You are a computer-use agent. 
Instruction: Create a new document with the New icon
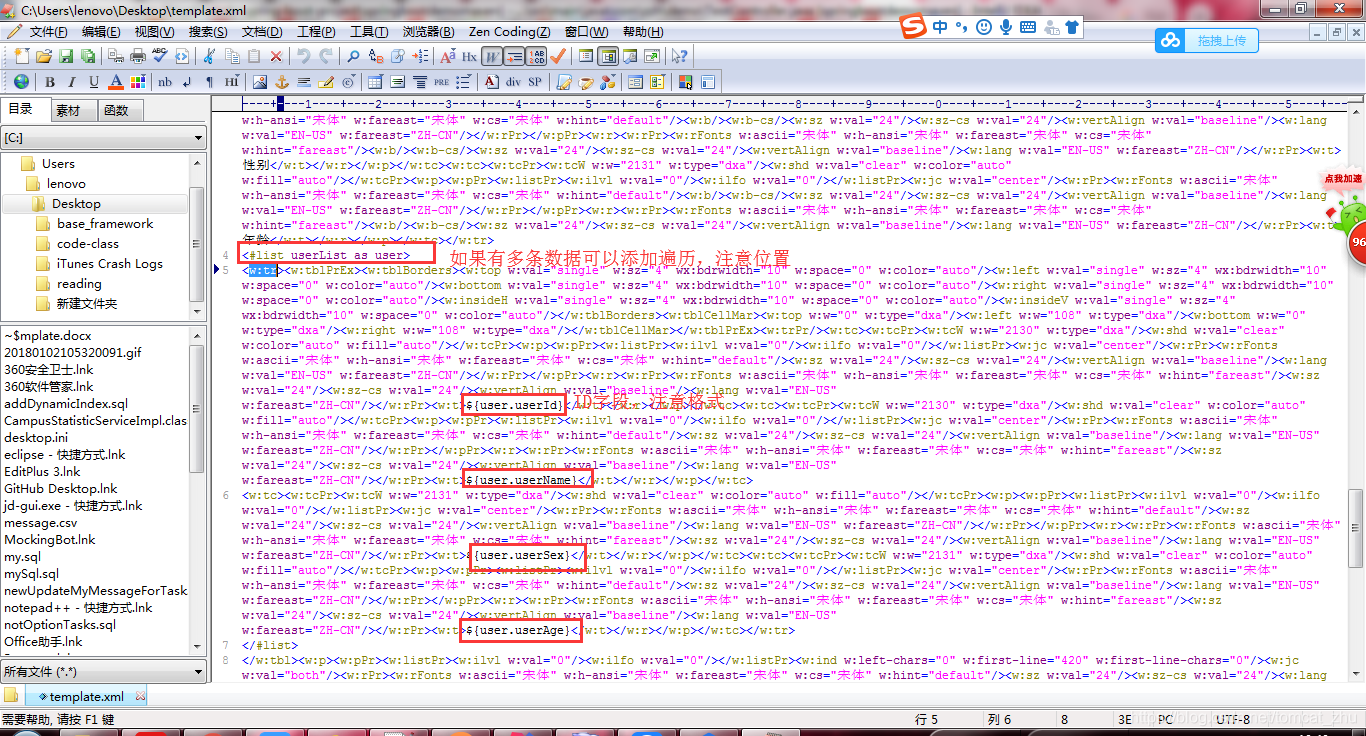point(22,56)
